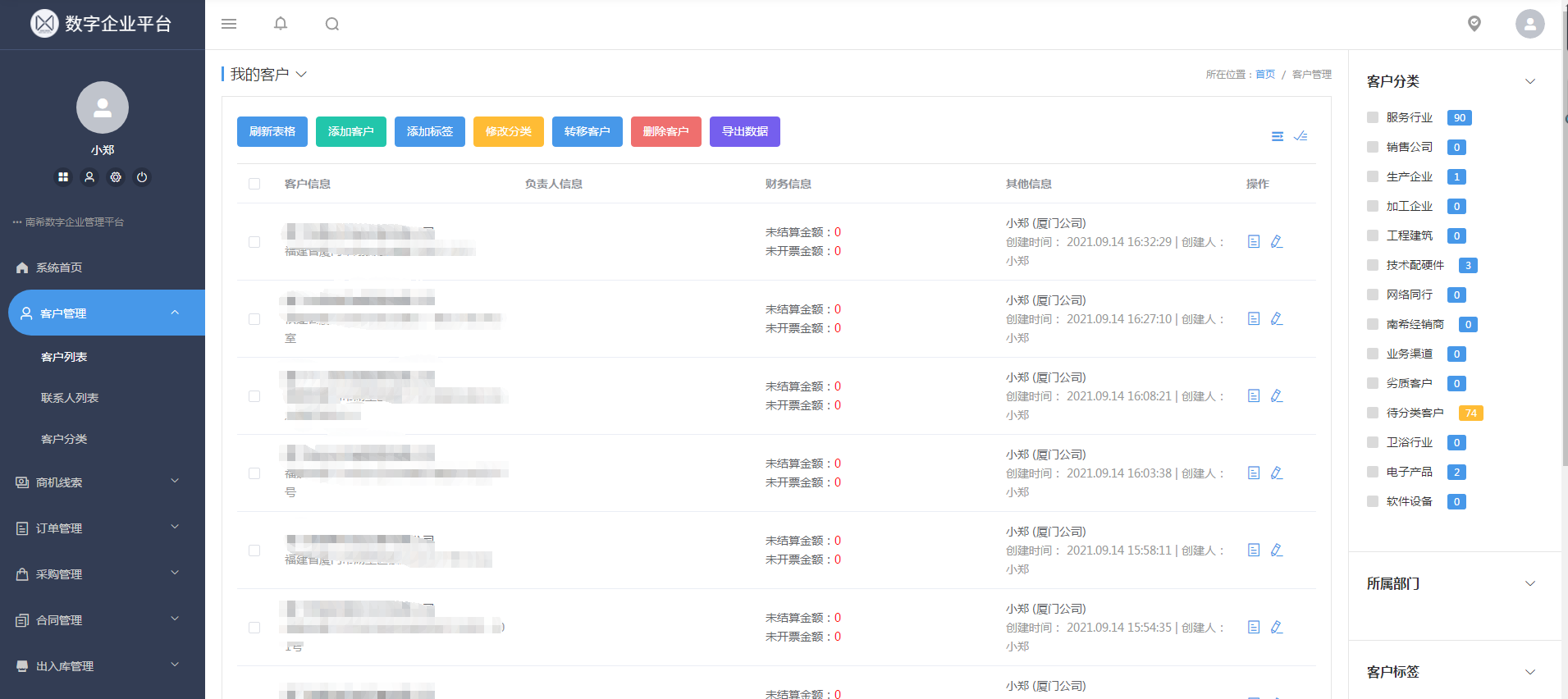Click the 添加客户 button
The image size is (1568, 699).
pos(350,131)
